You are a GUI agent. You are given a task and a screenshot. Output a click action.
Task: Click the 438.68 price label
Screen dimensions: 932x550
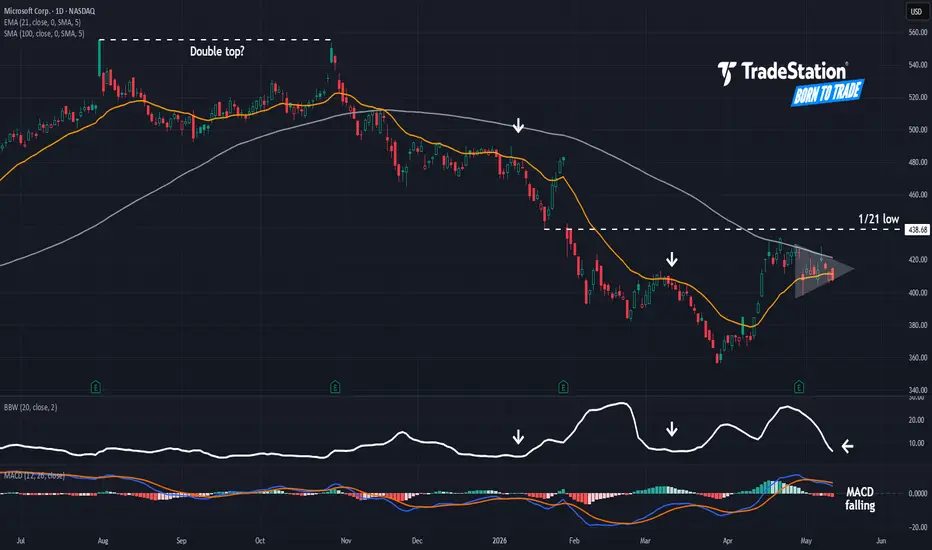[918, 230]
